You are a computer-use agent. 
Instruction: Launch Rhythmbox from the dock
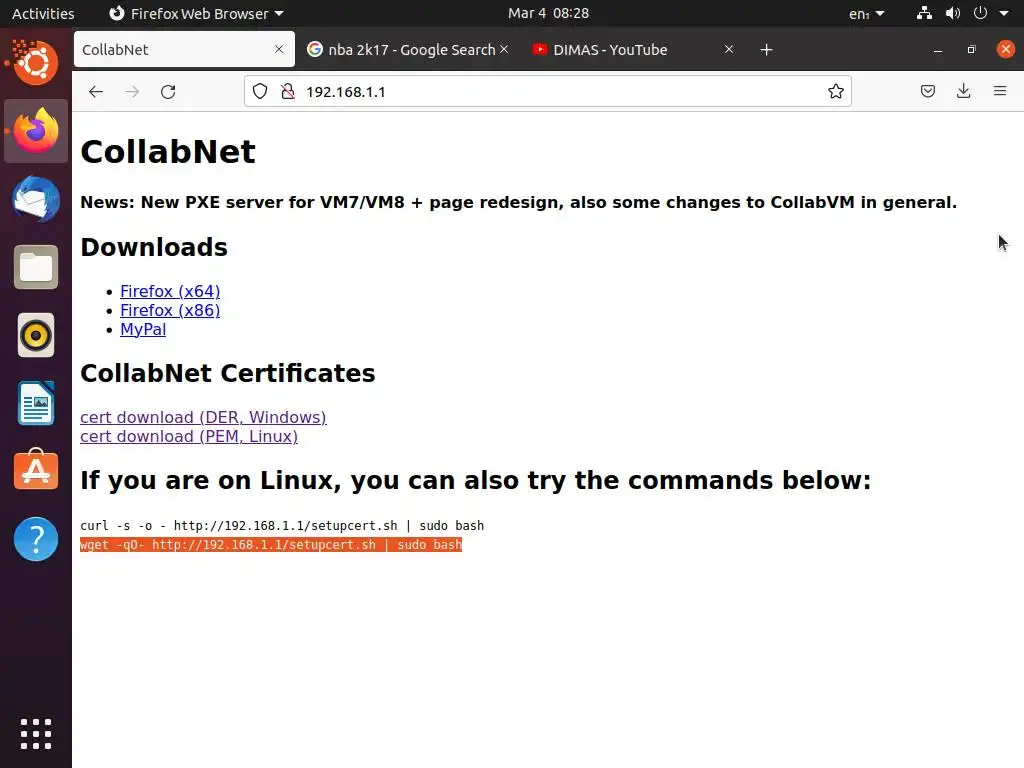(x=36, y=336)
